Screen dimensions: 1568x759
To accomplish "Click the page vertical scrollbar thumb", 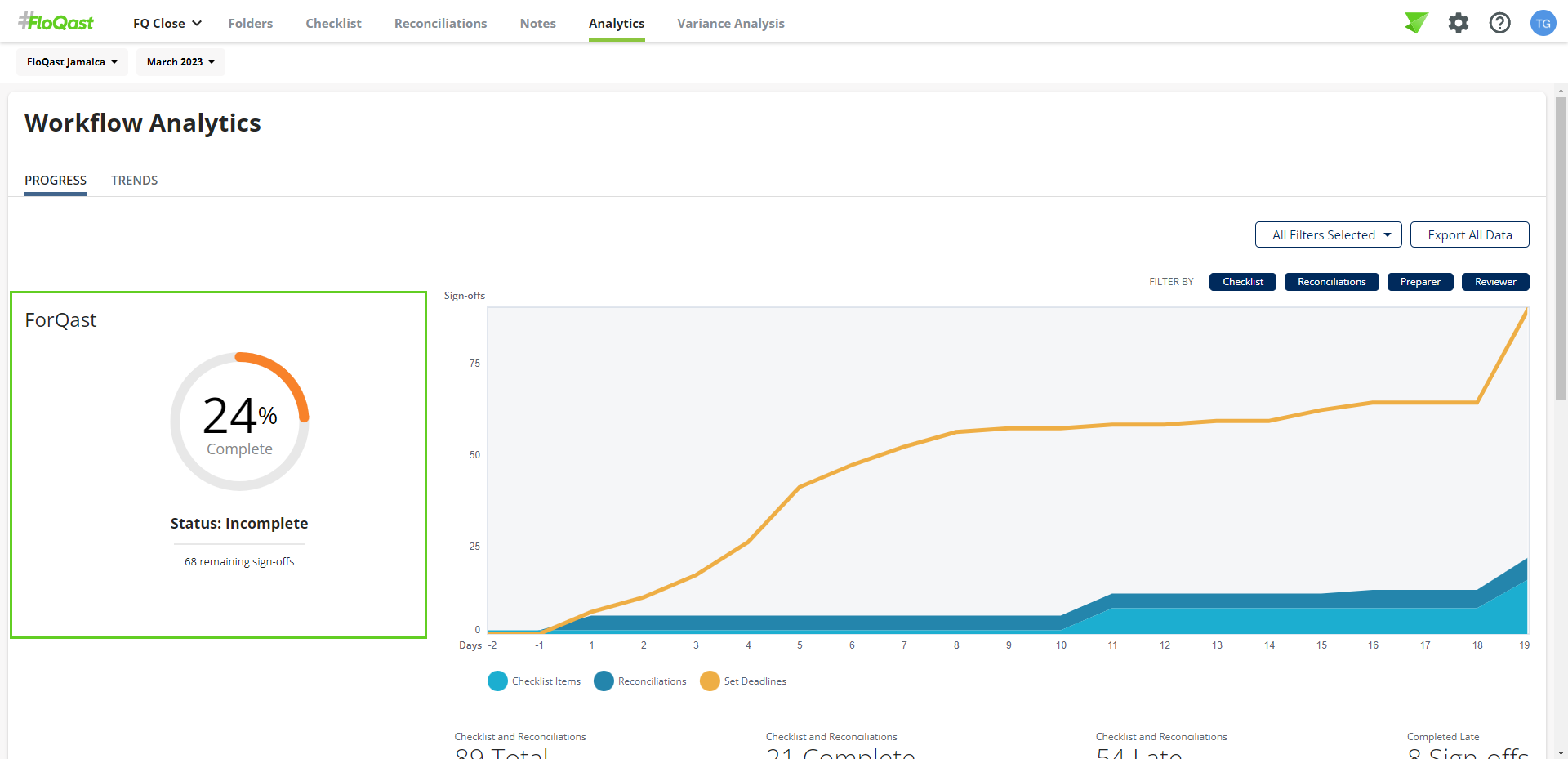I will coord(1561,249).
